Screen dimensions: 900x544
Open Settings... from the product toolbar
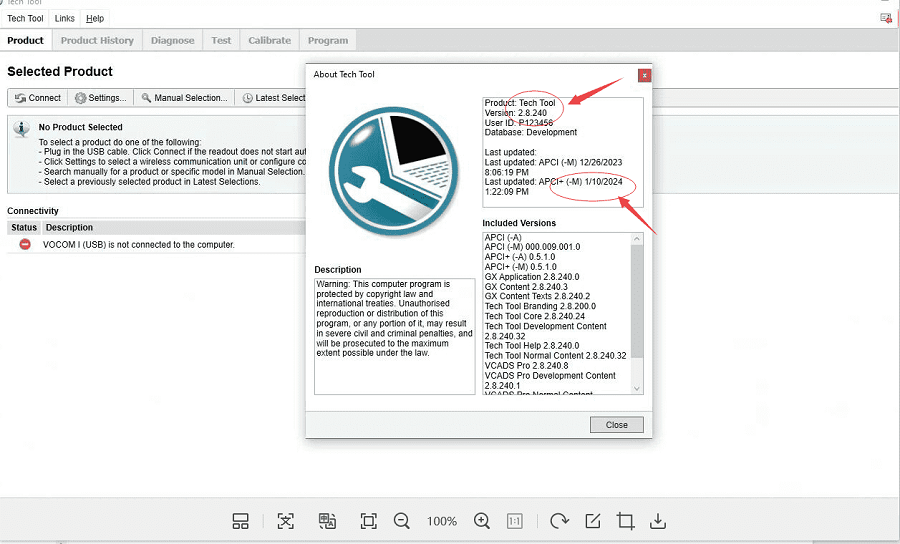tap(100, 98)
